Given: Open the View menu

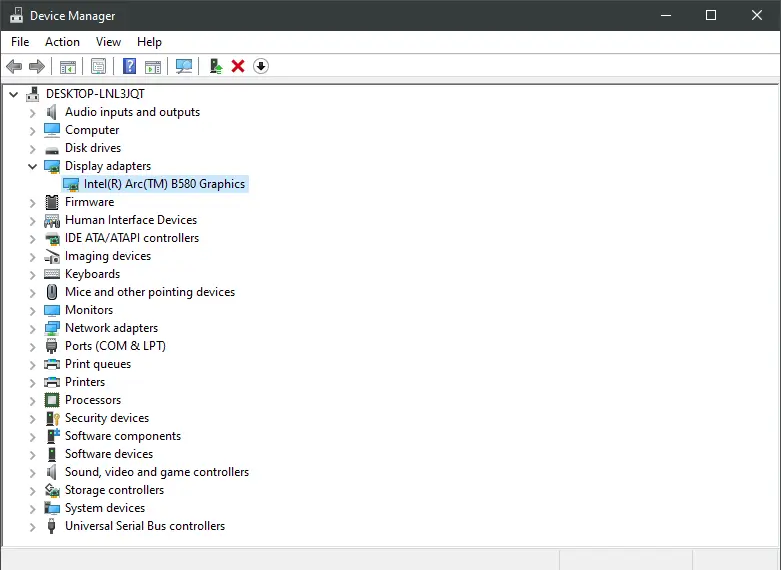Looking at the screenshot, I should (108, 42).
